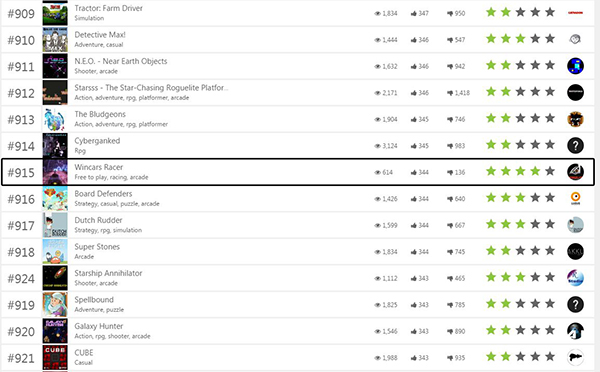Open developer avatar beside N.E.O. row
The image size is (600, 372).
click(x=575, y=66)
